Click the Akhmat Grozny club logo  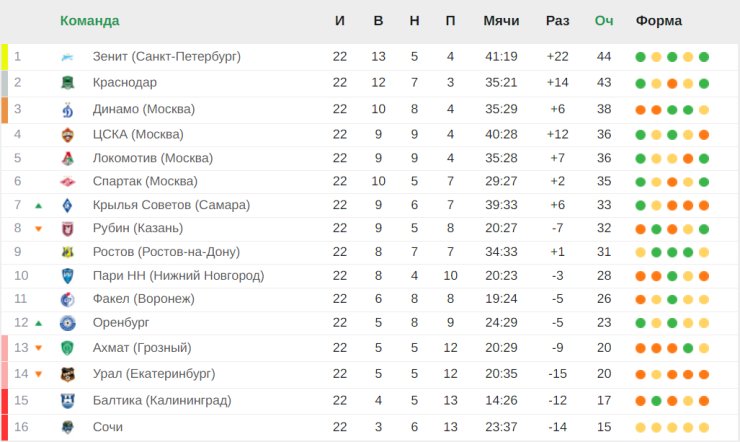67,348
